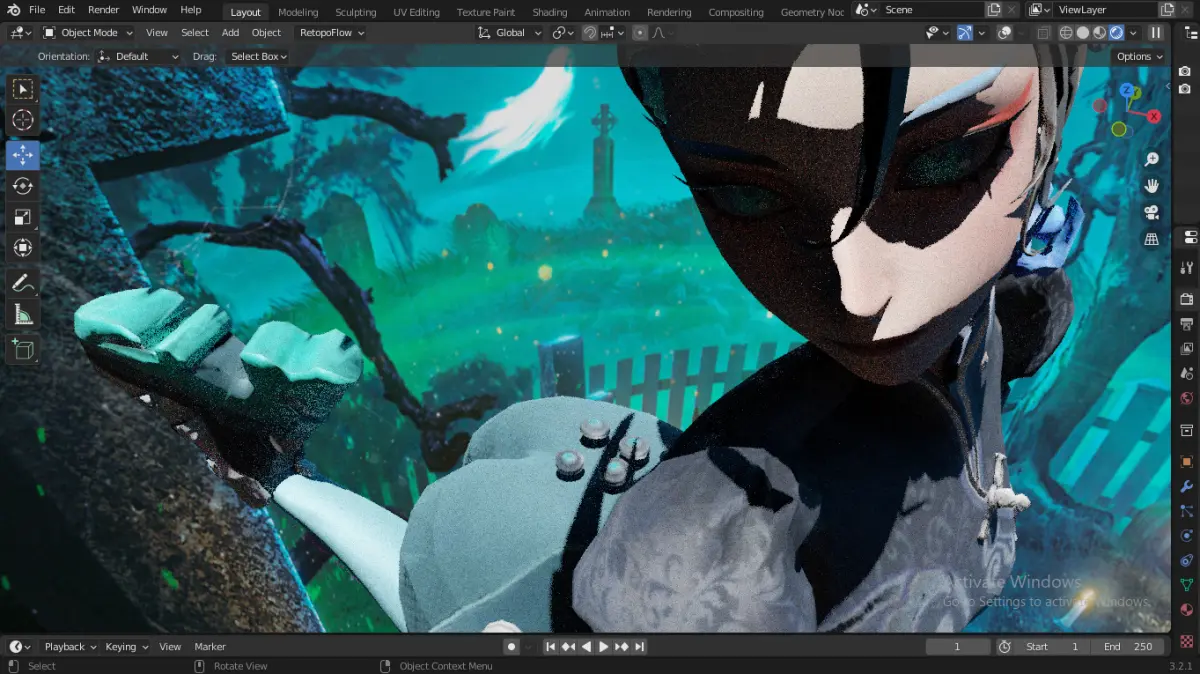Open the Render properties tab
The image size is (1200, 674).
(1187, 299)
